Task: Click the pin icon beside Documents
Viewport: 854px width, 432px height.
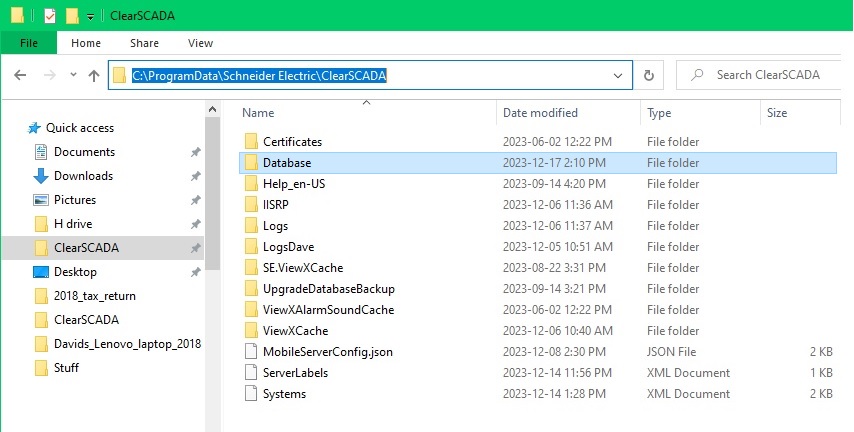Action: pyautogui.click(x=196, y=152)
